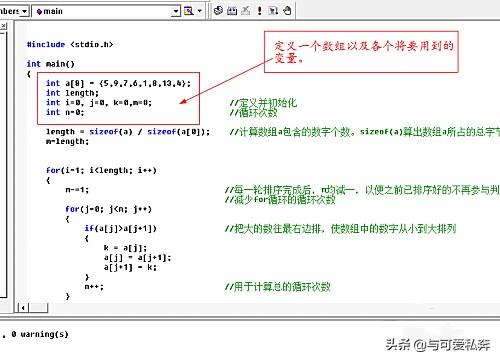Click the int n=0; line

(65, 112)
